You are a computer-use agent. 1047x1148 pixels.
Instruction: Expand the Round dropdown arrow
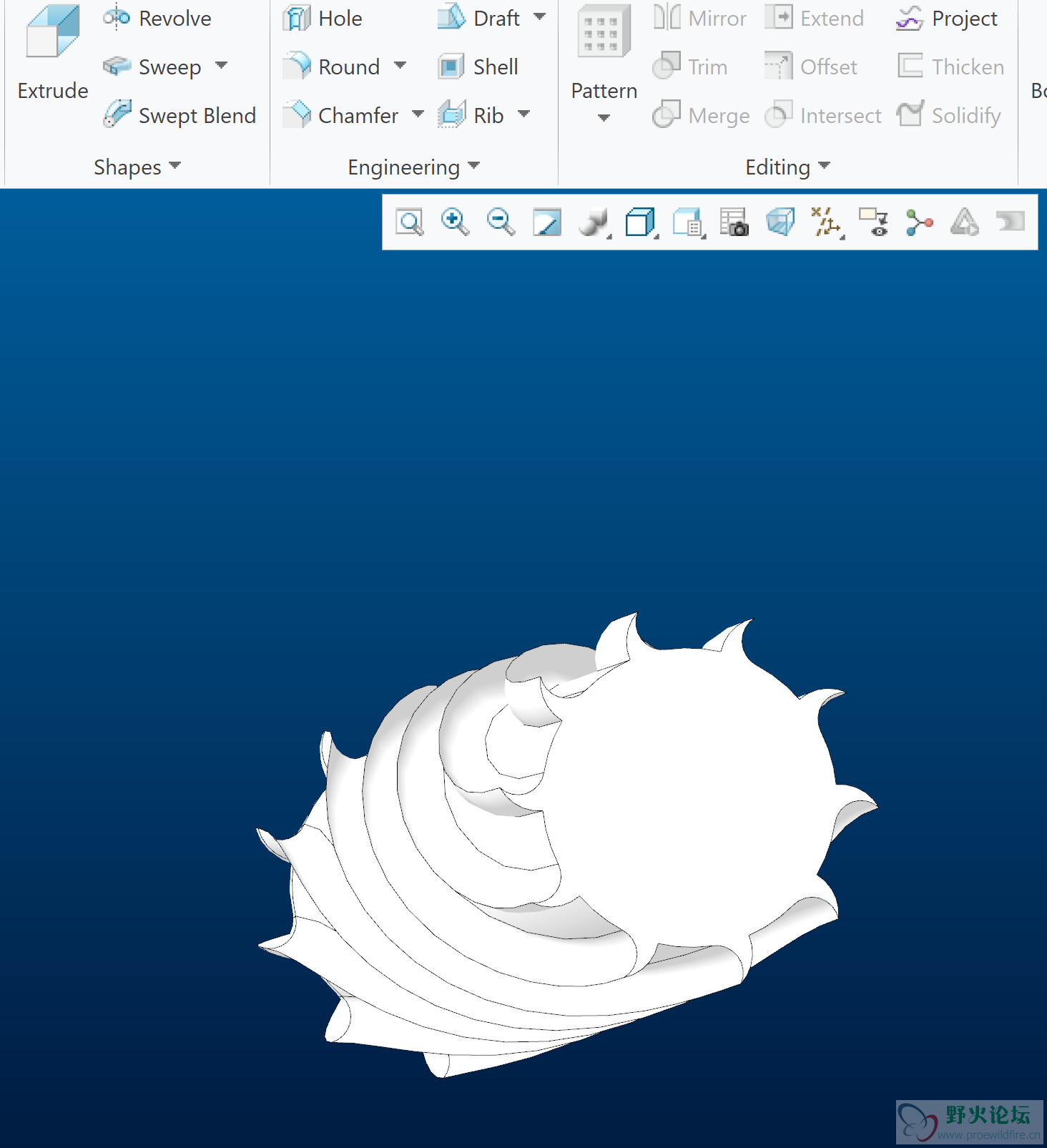400,66
